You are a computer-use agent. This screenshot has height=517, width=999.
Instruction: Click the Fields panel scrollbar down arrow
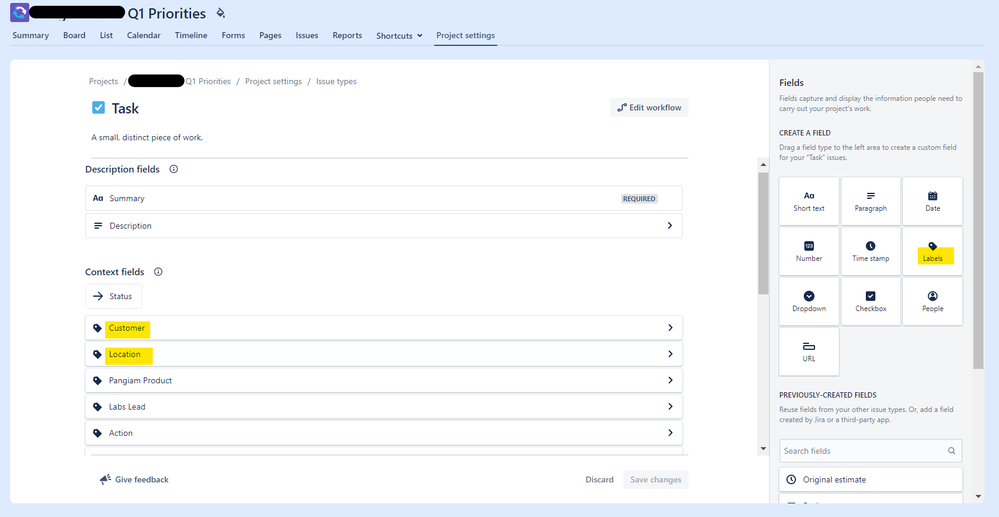978,497
